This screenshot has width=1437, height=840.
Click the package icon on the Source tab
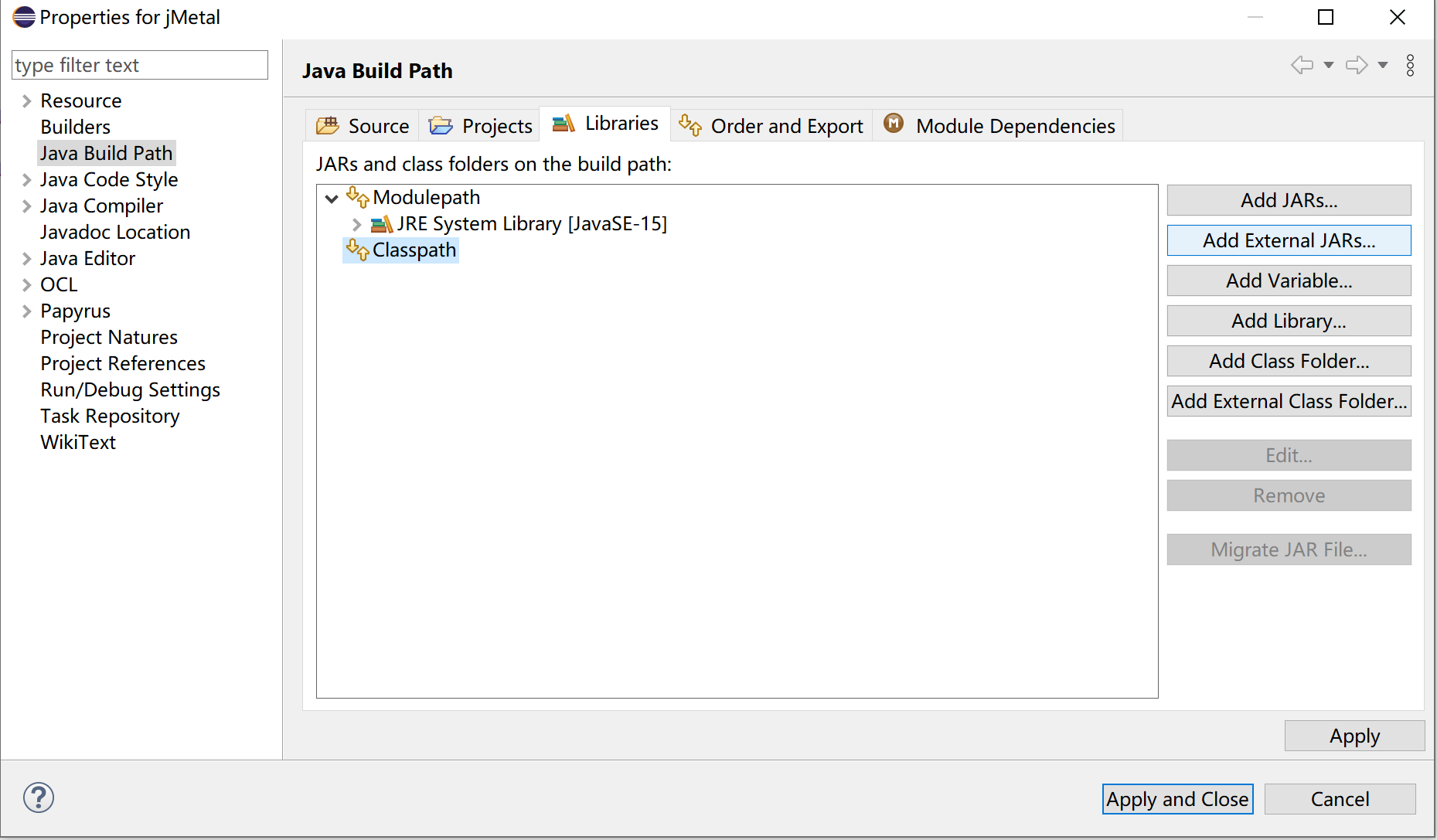[329, 125]
